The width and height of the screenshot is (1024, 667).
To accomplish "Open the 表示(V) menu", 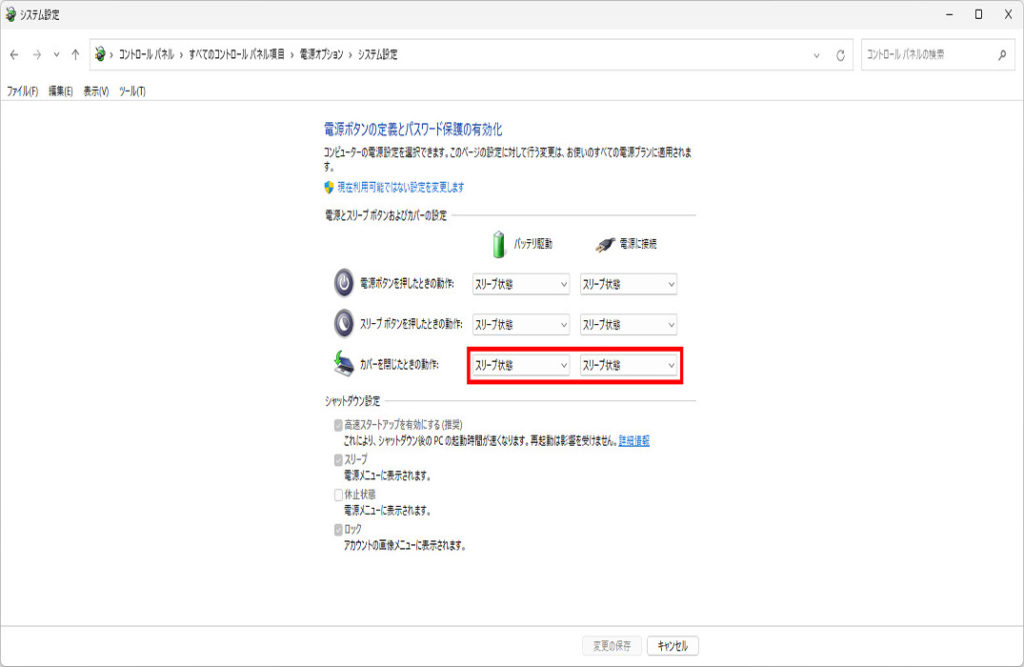I will coord(96,91).
